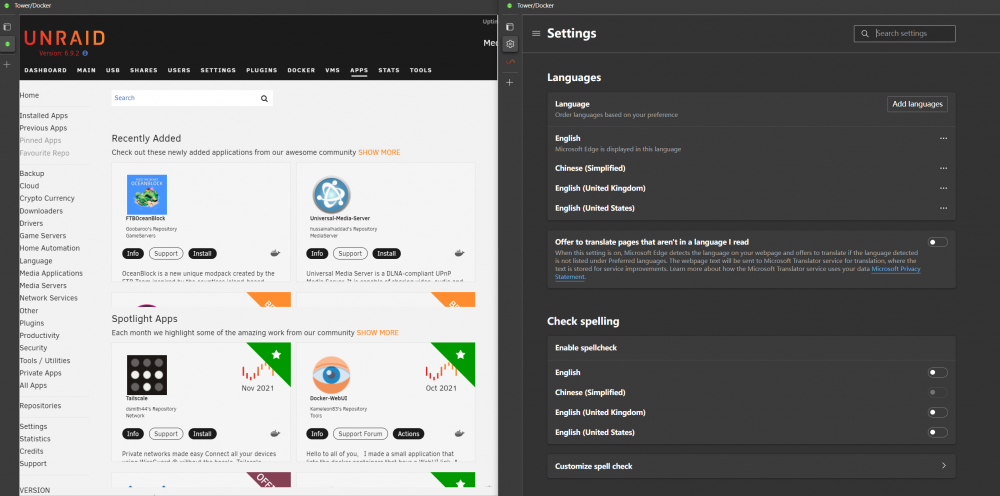Open more options for English (United Kingdom)

coord(943,188)
